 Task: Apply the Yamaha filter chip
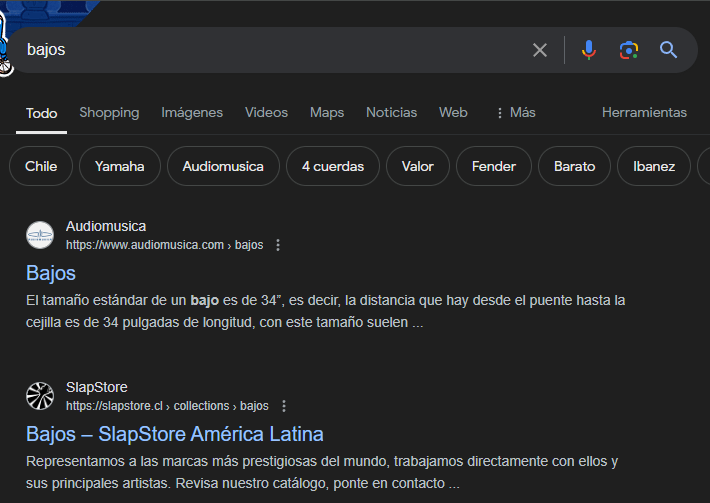[120, 166]
